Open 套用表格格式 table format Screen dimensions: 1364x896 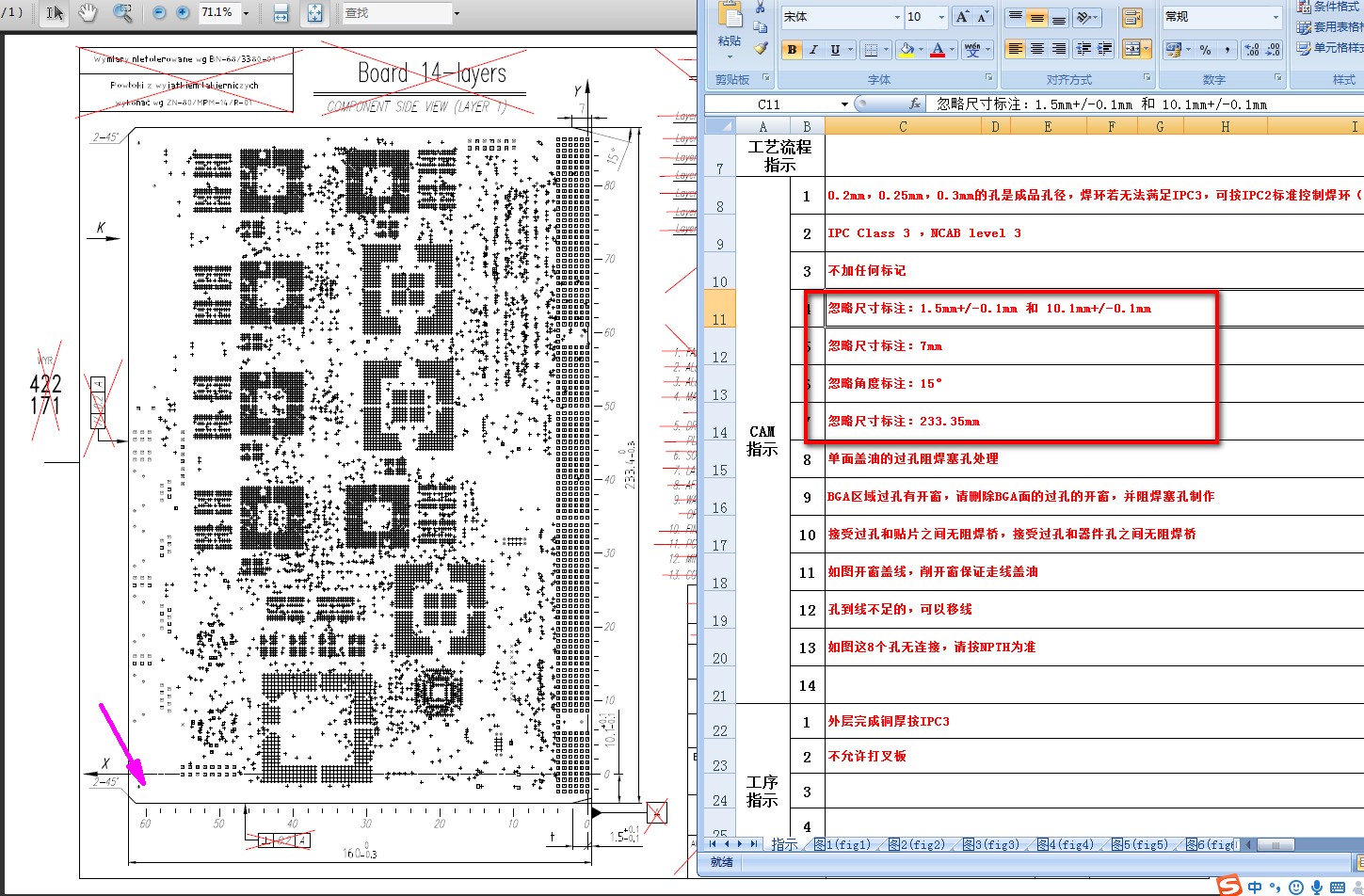pyautogui.click(x=1329, y=27)
